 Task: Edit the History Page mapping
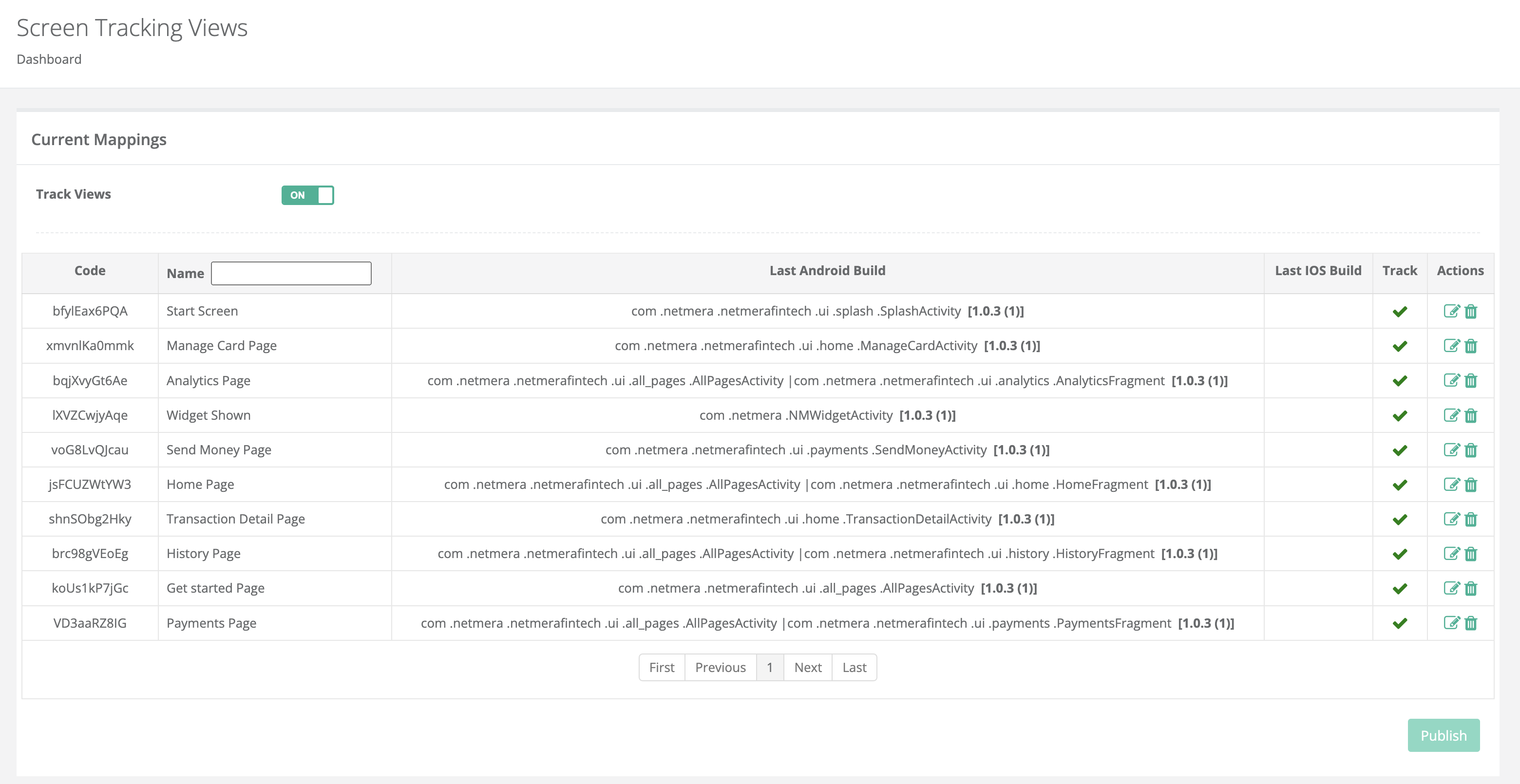tap(1451, 553)
